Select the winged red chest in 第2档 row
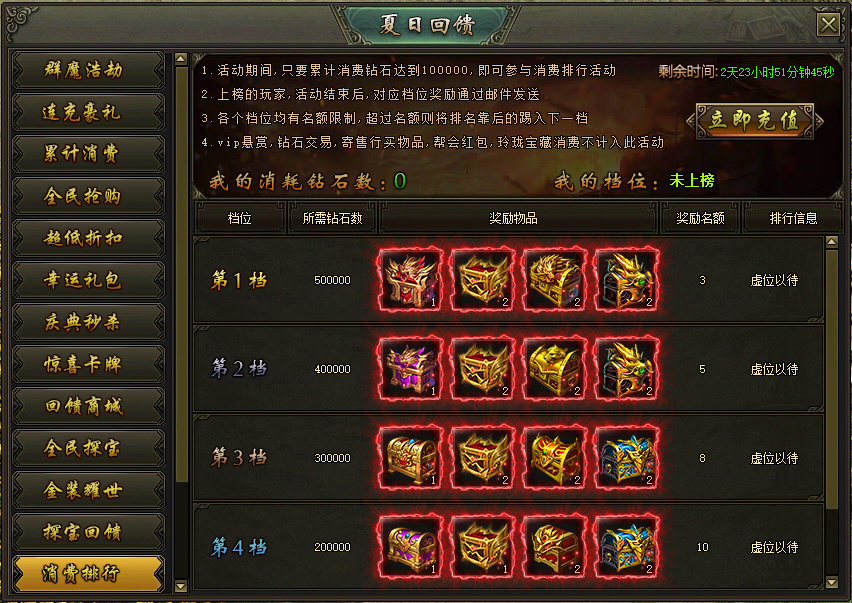 click(x=483, y=369)
